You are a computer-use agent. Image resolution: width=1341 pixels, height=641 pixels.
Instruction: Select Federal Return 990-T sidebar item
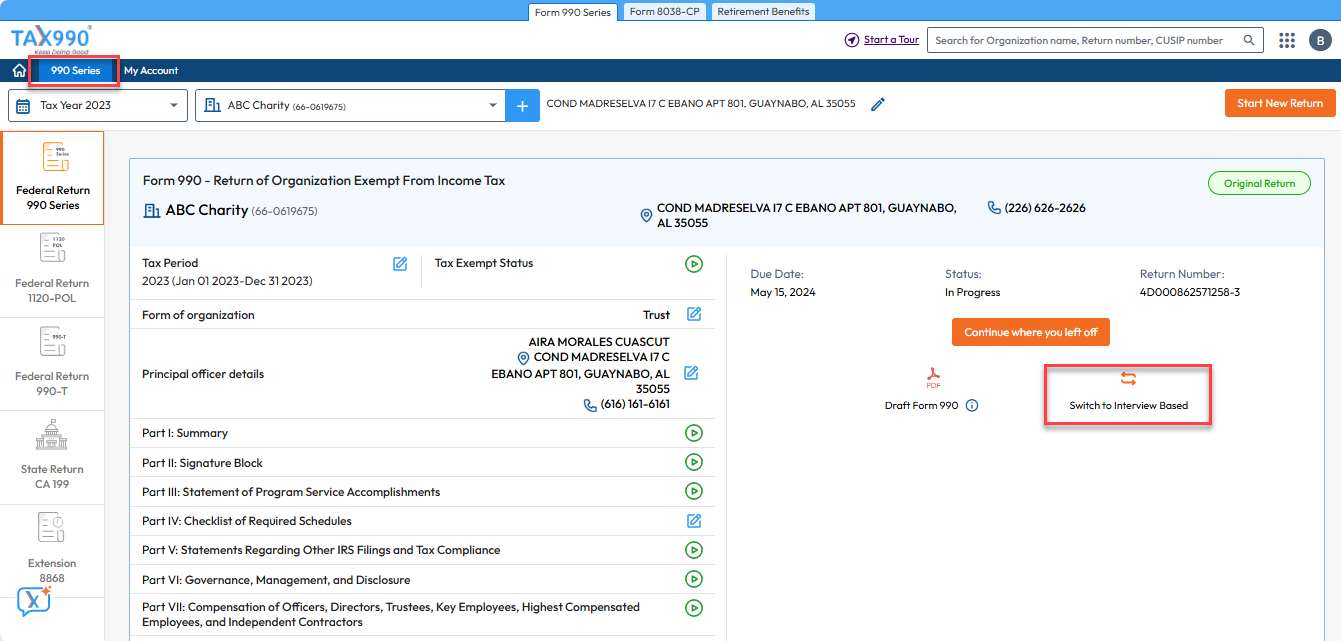[52, 363]
